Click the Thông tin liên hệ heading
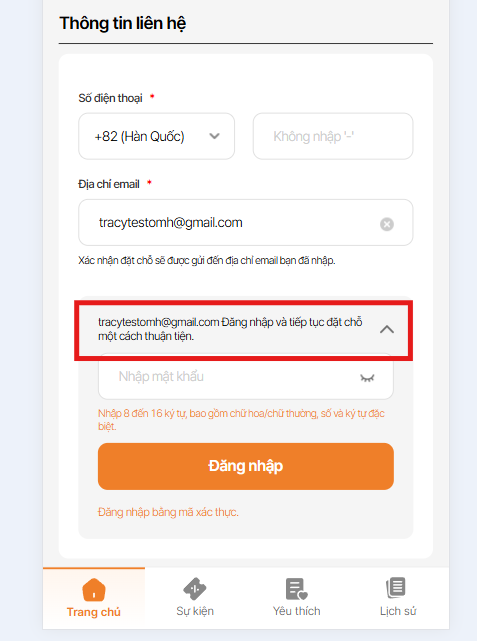Screen dimensions: 477x641 coord(123,23)
